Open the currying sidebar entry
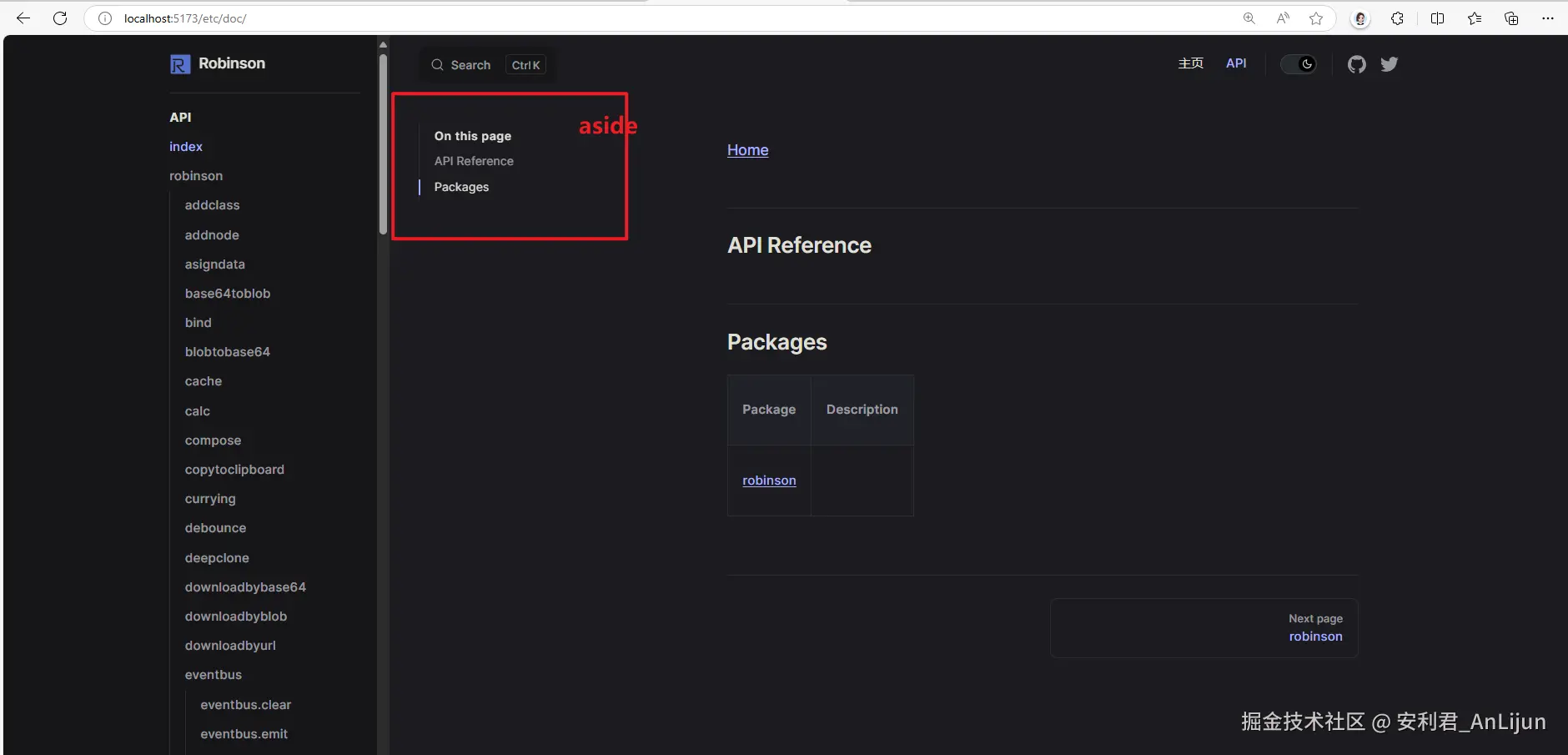The image size is (1568, 755). [210, 499]
